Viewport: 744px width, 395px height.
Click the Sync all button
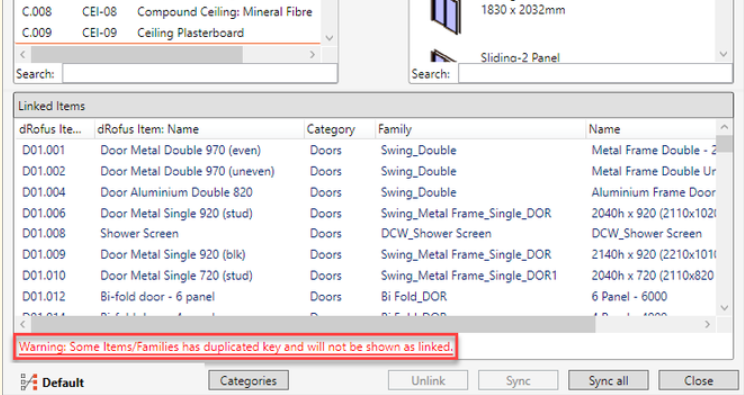point(608,381)
